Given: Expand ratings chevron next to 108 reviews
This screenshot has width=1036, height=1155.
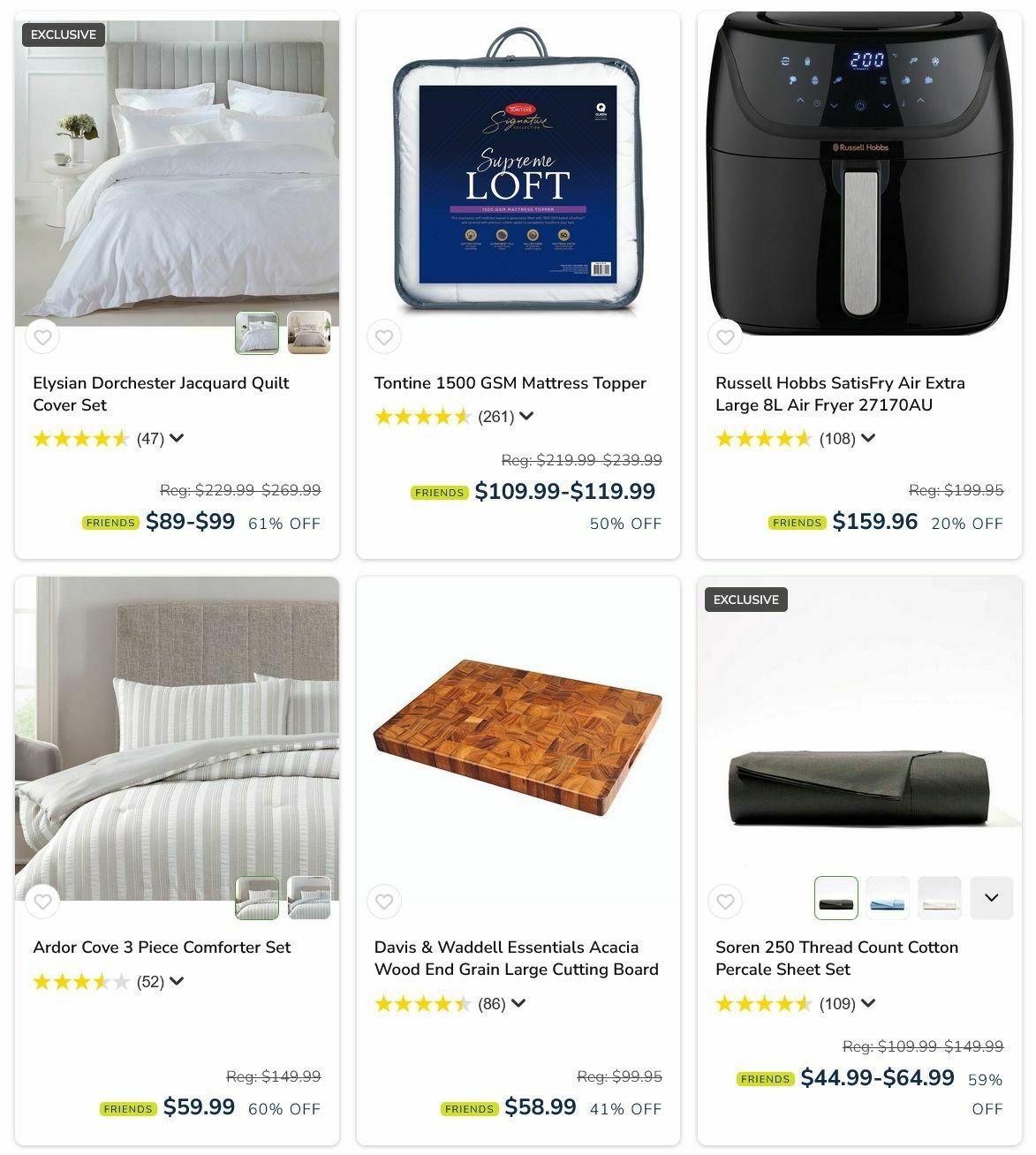Looking at the screenshot, I should [868, 438].
